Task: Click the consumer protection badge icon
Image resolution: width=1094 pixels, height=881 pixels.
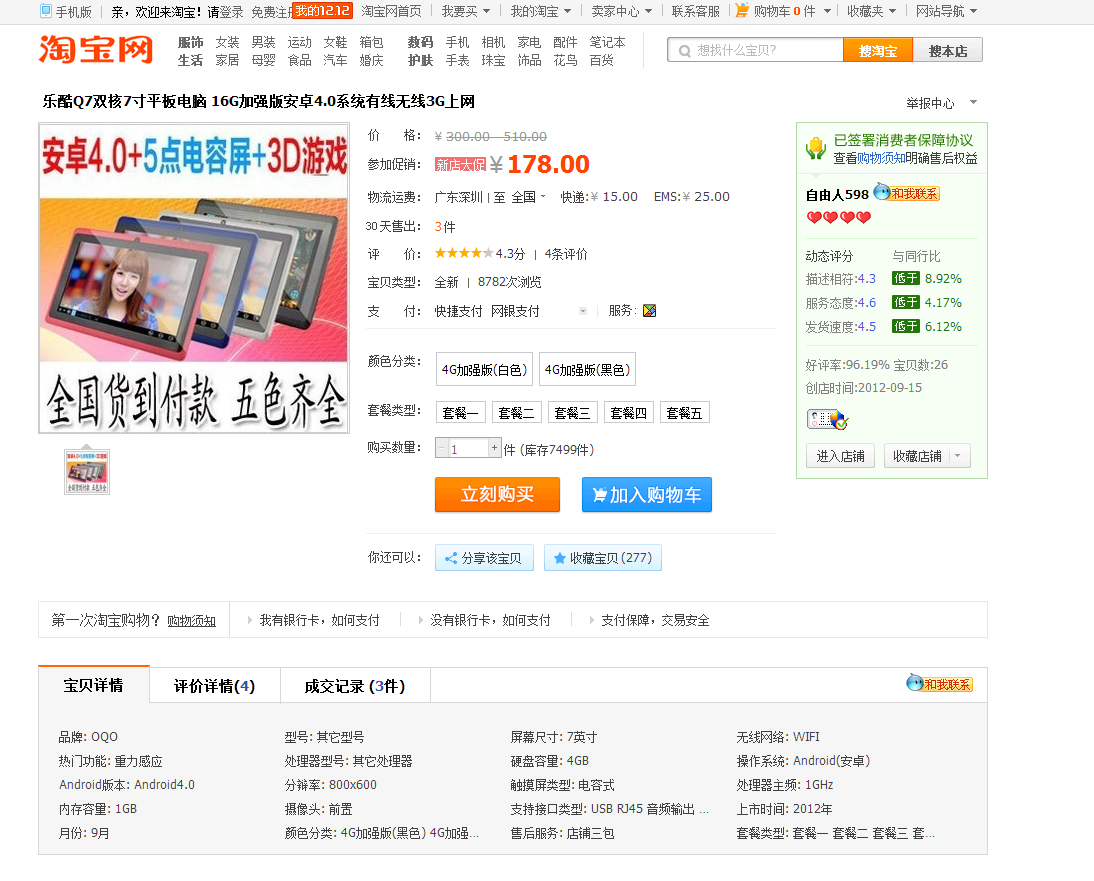Action: click(816, 148)
